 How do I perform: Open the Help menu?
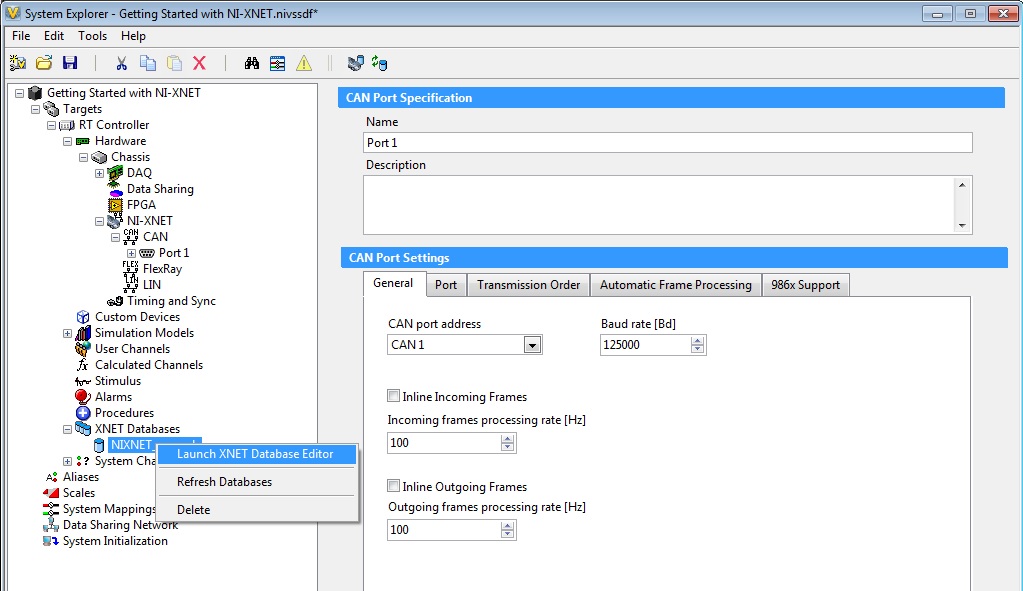133,36
